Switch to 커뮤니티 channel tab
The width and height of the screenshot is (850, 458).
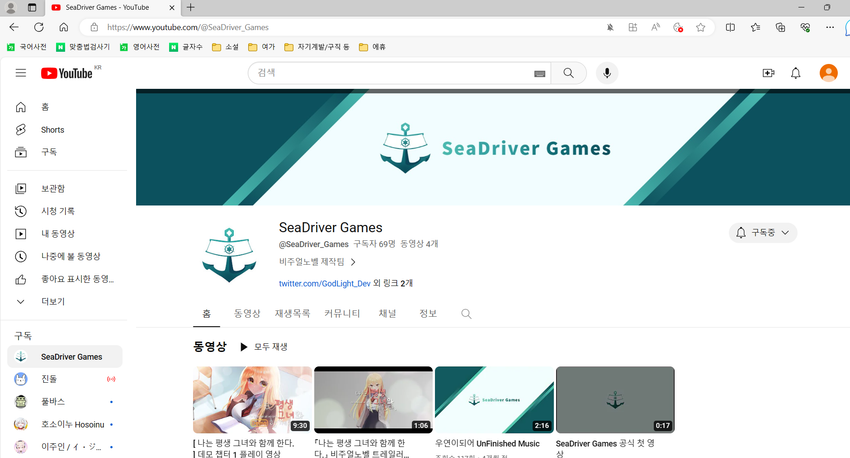coord(342,313)
